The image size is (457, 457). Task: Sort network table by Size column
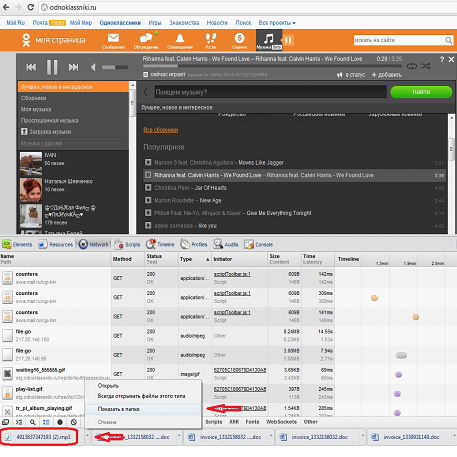pyautogui.click(x=284, y=259)
